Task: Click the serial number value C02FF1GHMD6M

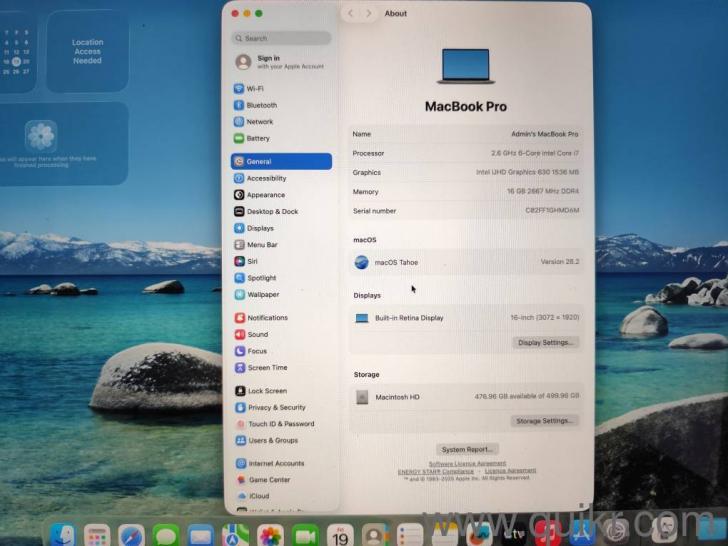Action: [552, 210]
